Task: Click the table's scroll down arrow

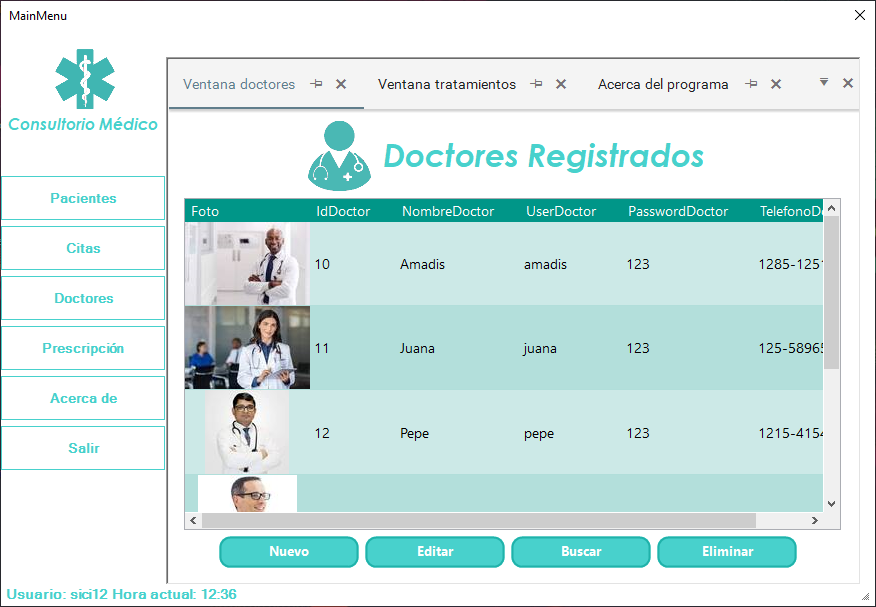Action: [x=831, y=504]
